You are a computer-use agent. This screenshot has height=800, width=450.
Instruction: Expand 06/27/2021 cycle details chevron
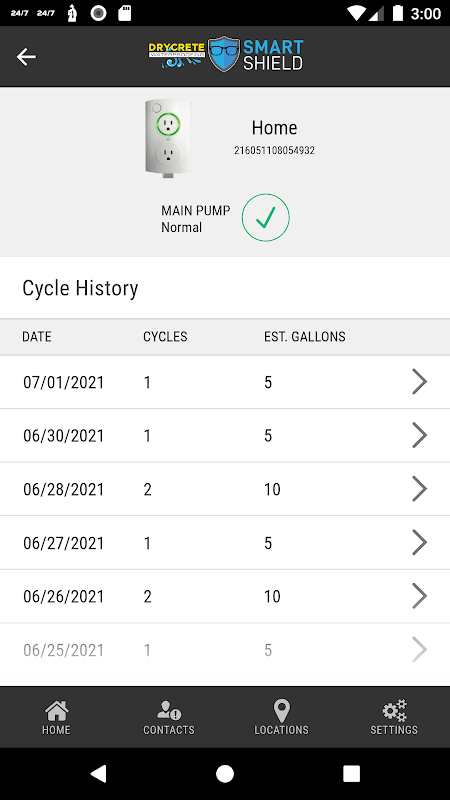point(419,542)
